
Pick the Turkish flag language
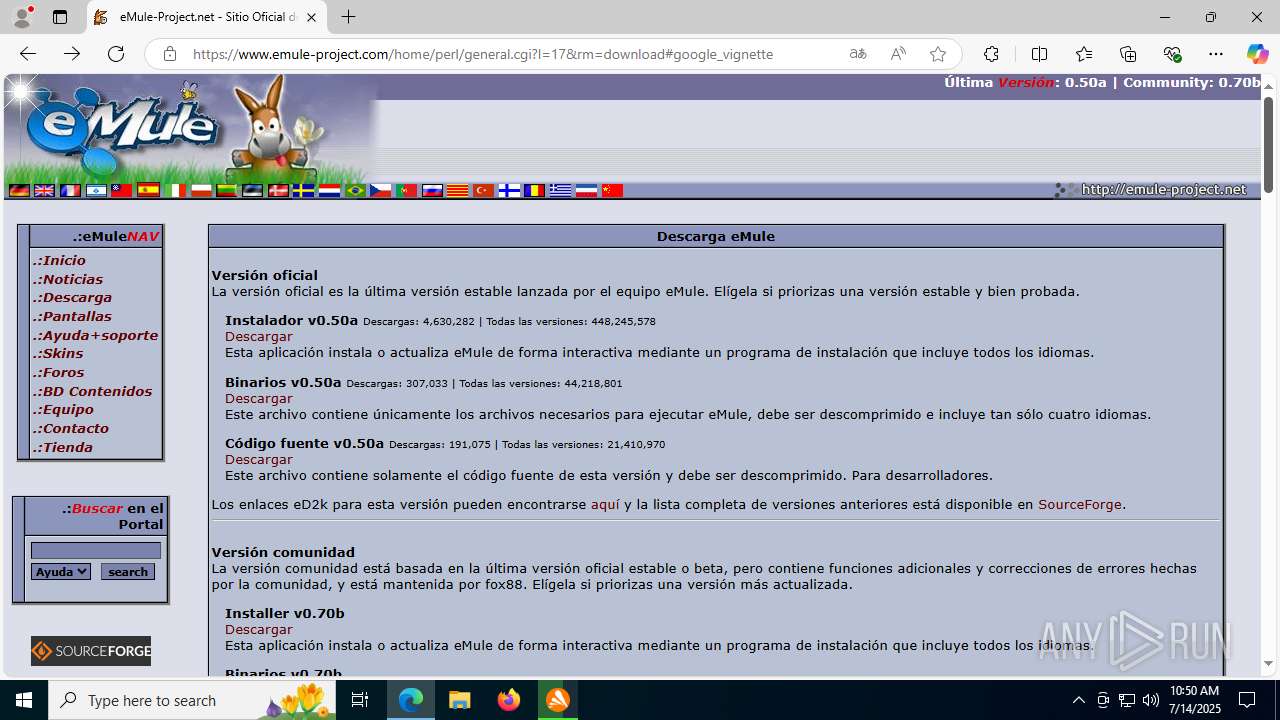point(483,190)
